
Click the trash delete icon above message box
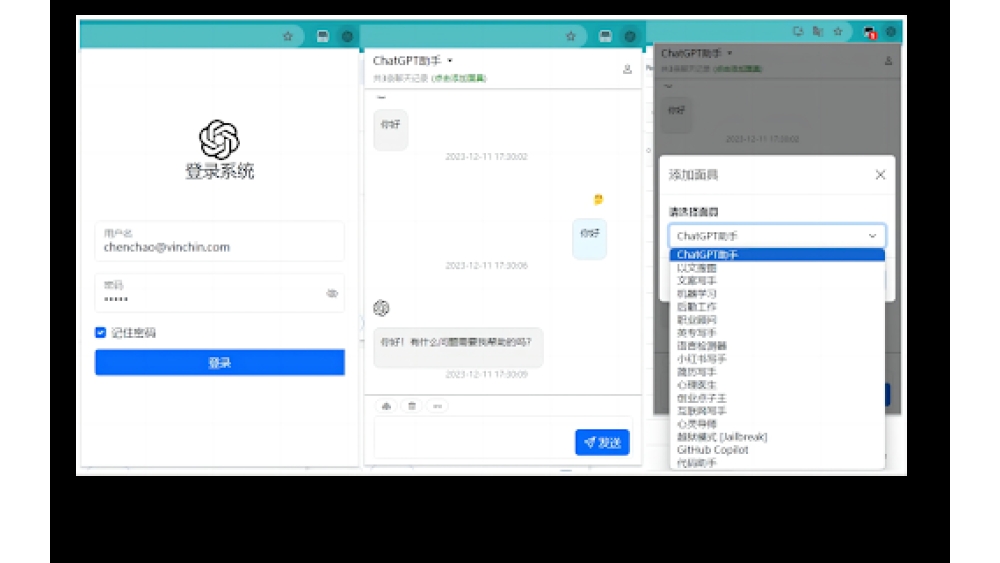[412, 406]
